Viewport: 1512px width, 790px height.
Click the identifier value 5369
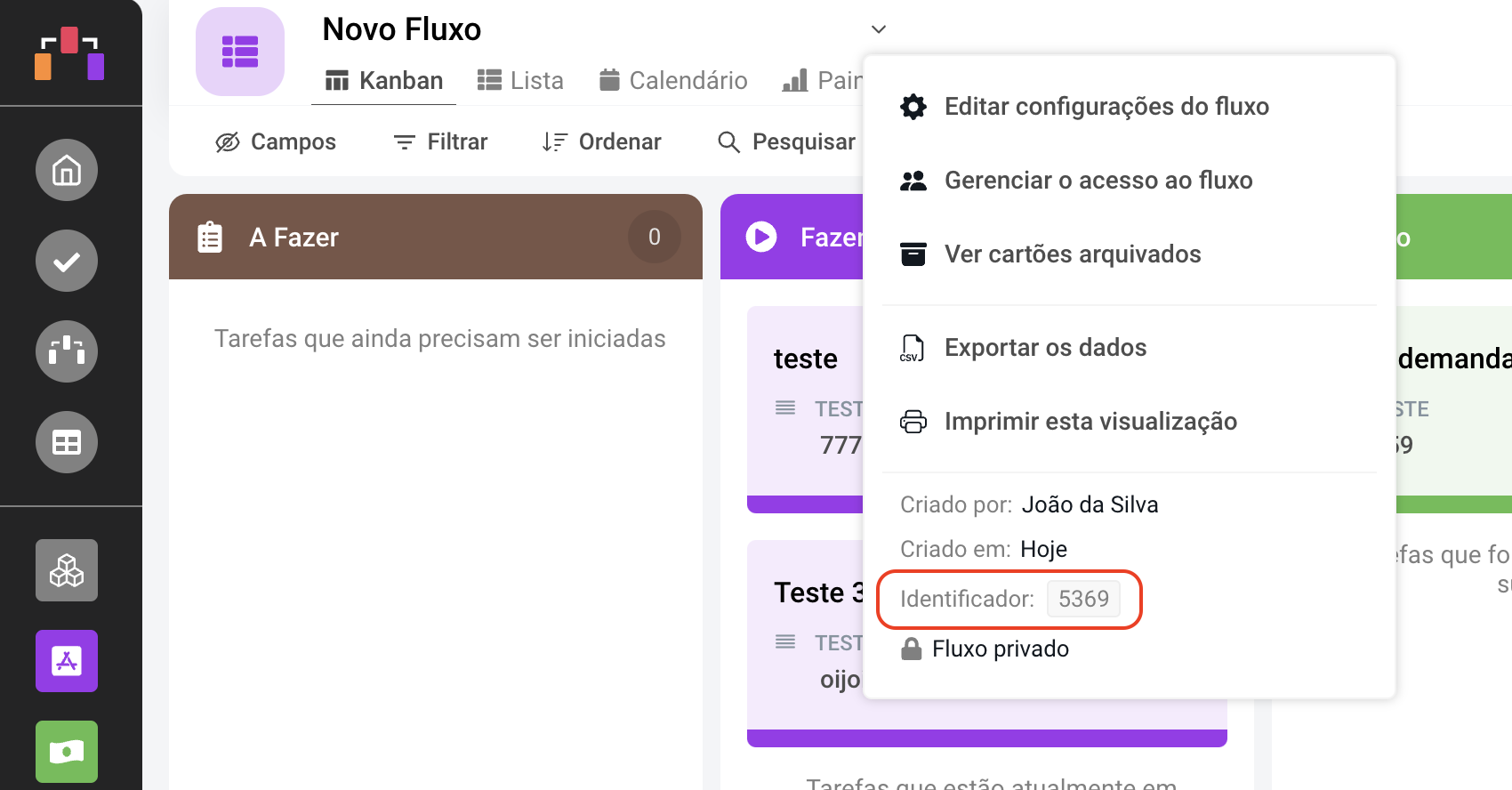[x=1083, y=599]
